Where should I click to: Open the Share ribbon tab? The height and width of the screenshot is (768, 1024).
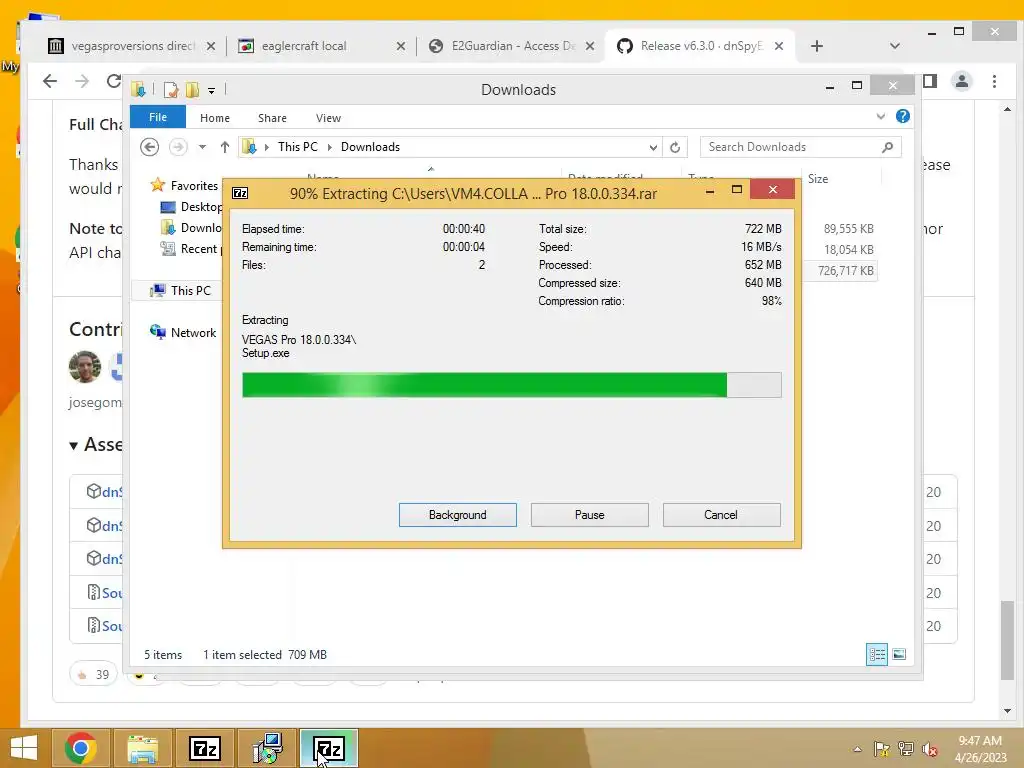(x=272, y=118)
